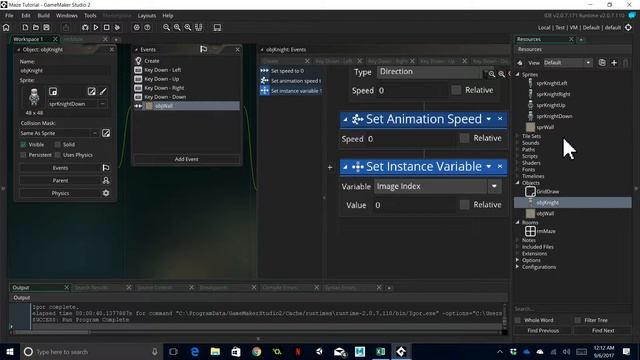Open physics gear icon in object panel

click(106, 193)
